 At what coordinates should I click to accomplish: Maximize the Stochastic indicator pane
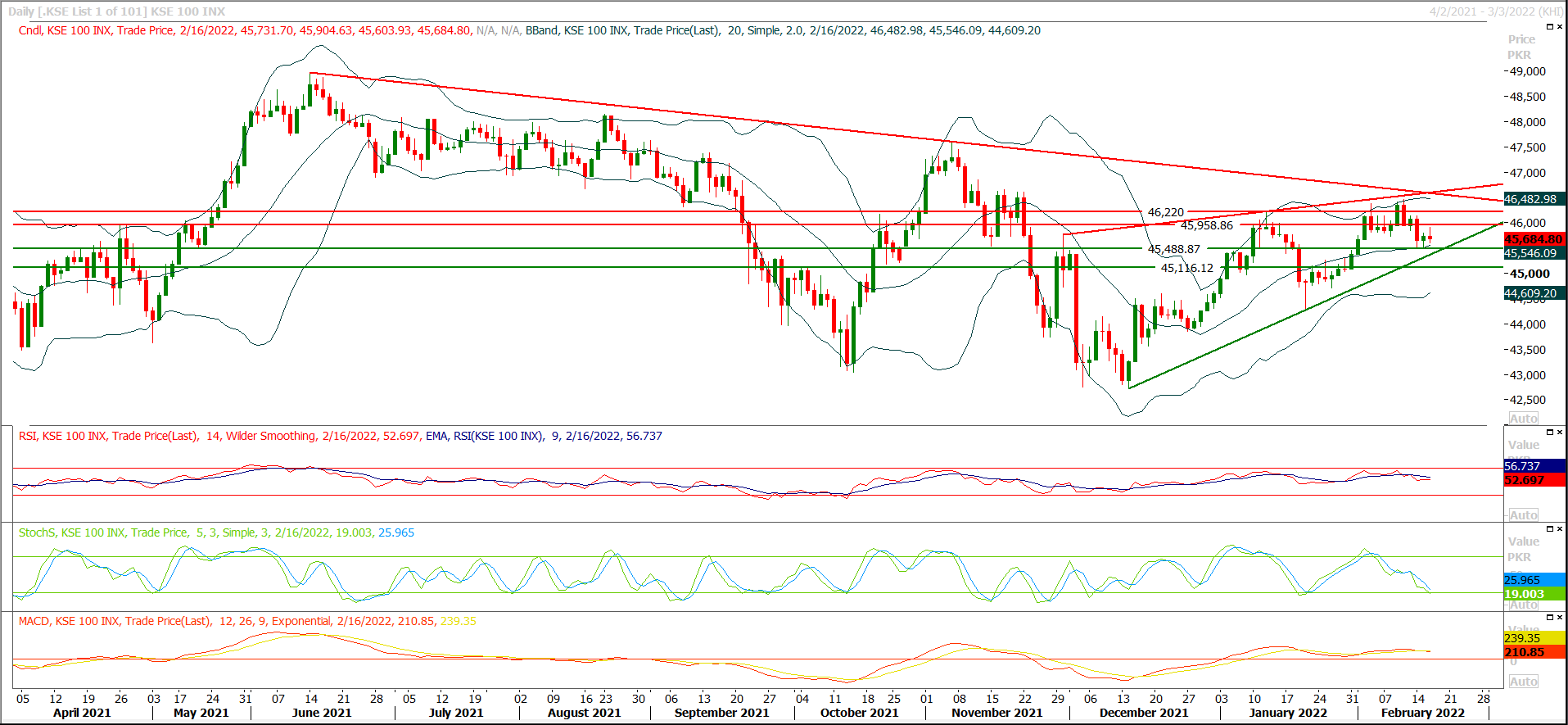[x=1549, y=528]
